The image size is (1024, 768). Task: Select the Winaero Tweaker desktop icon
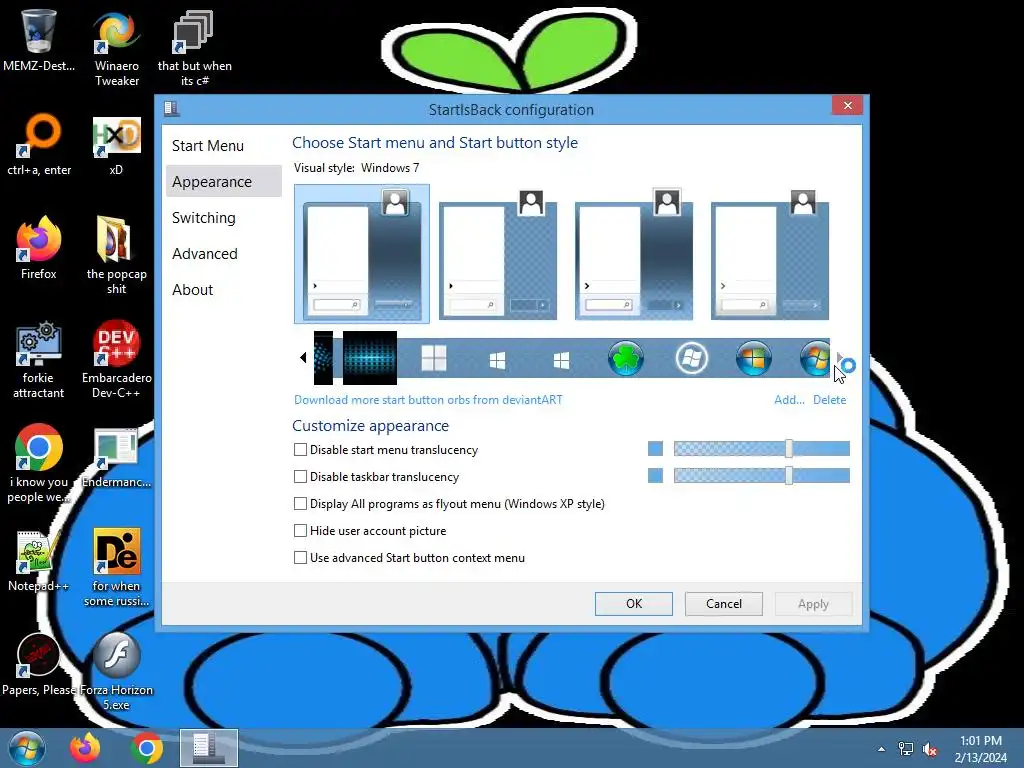tap(117, 48)
